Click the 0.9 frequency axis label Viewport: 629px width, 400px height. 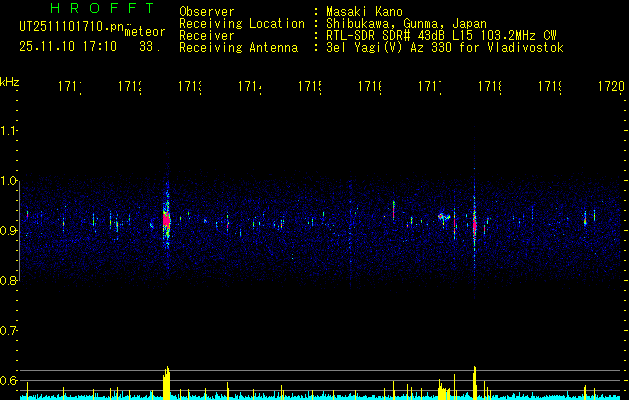tap(8, 231)
